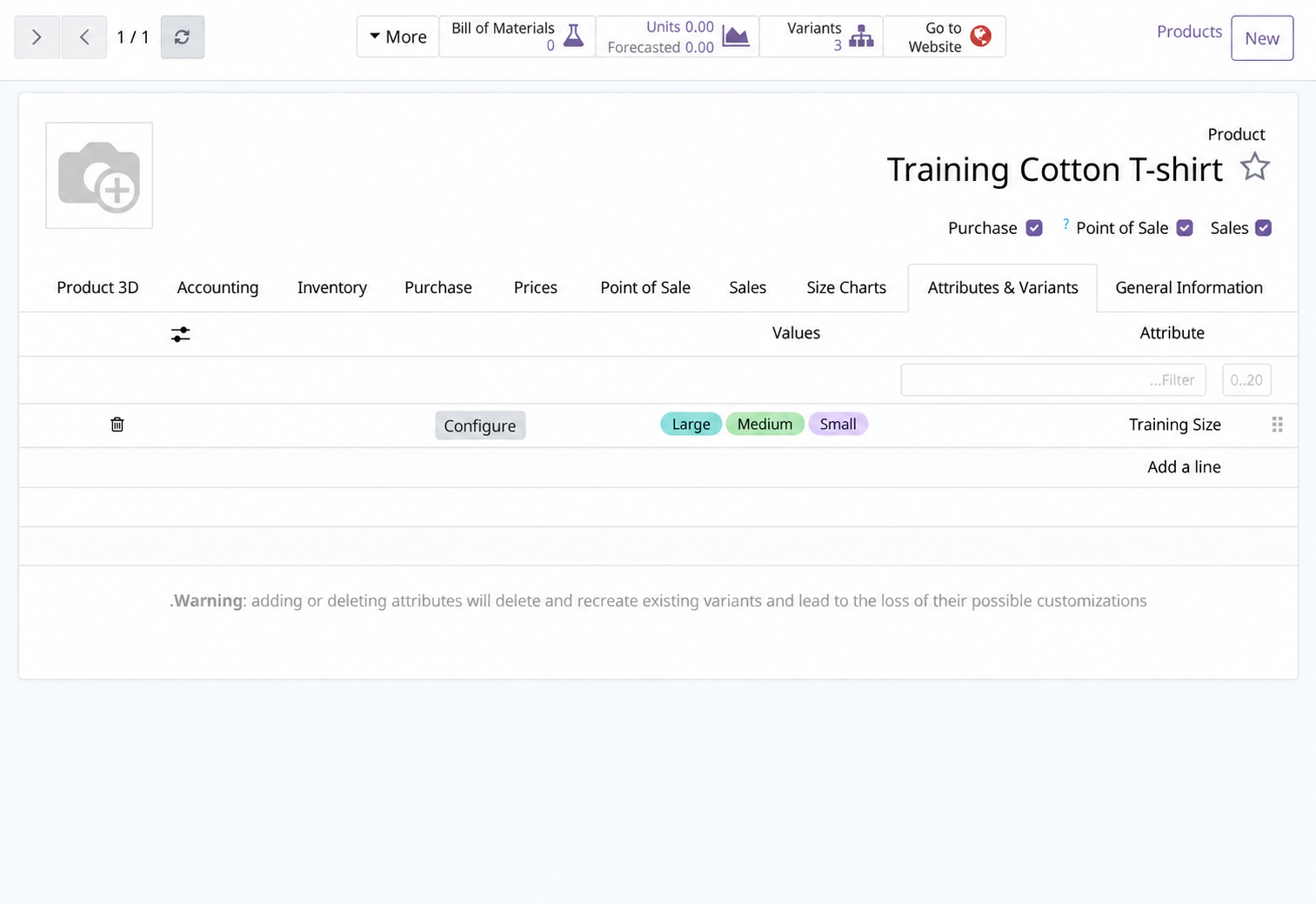Upload product image via camera placeholder
This screenshot has height=904, width=1316.
(99, 176)
